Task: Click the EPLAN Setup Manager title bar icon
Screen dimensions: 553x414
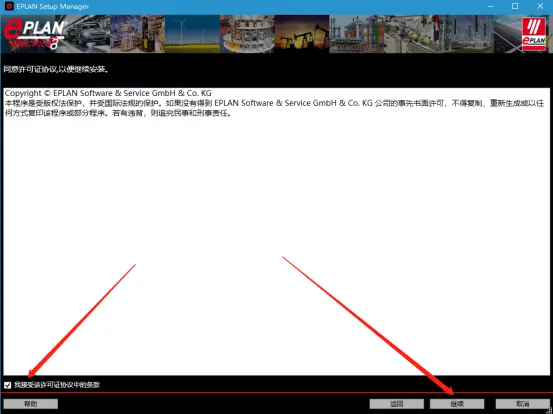Action: pos(9,6)
